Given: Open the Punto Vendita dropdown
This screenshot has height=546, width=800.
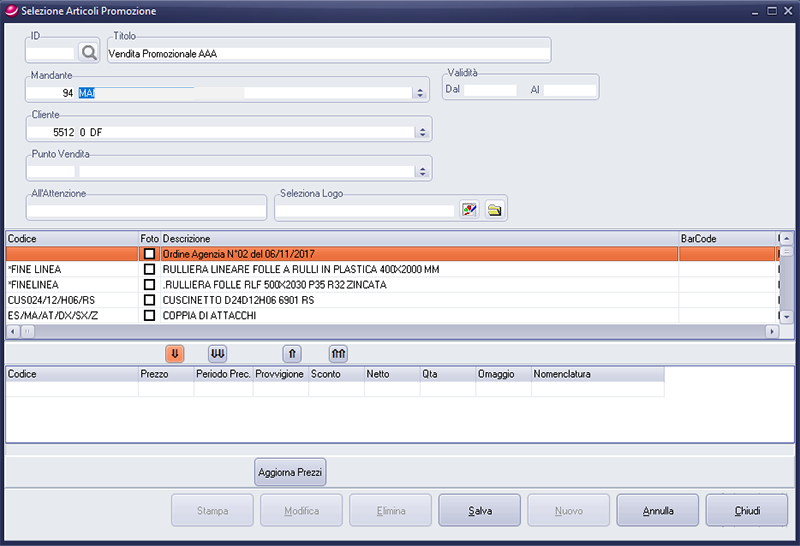Looking at the screenshot, I should click(x=423, y=171).
